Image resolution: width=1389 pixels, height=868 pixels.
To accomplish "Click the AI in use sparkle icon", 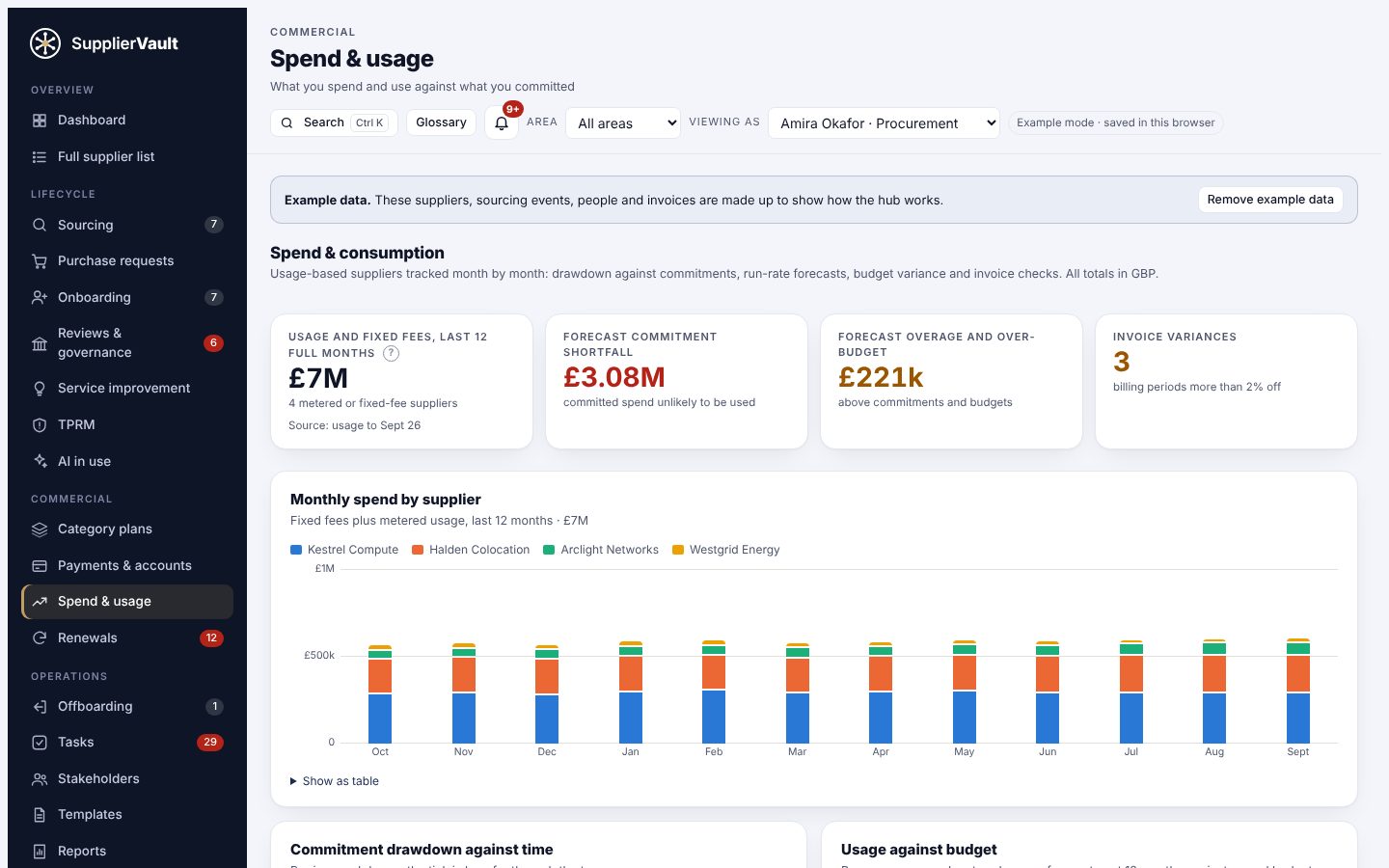I will (x=40, y=462).
